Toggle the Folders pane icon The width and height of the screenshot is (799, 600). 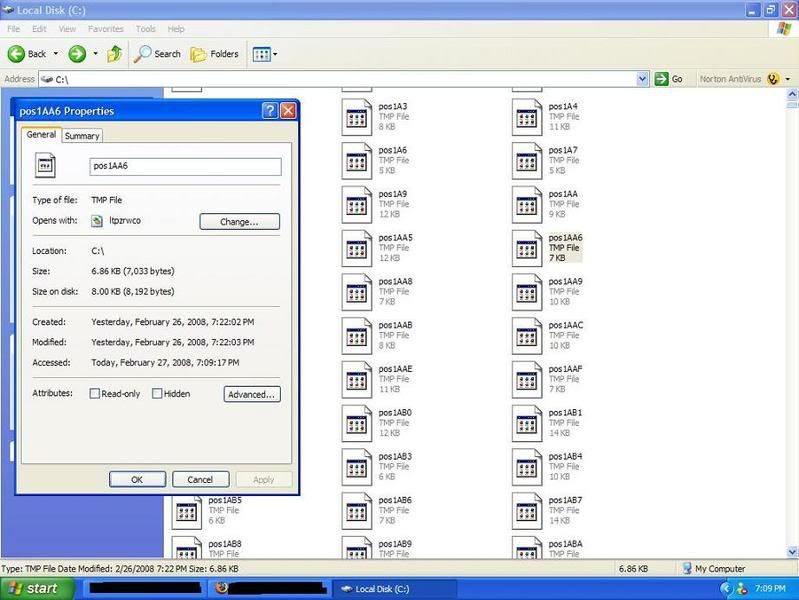coord(214,54)
